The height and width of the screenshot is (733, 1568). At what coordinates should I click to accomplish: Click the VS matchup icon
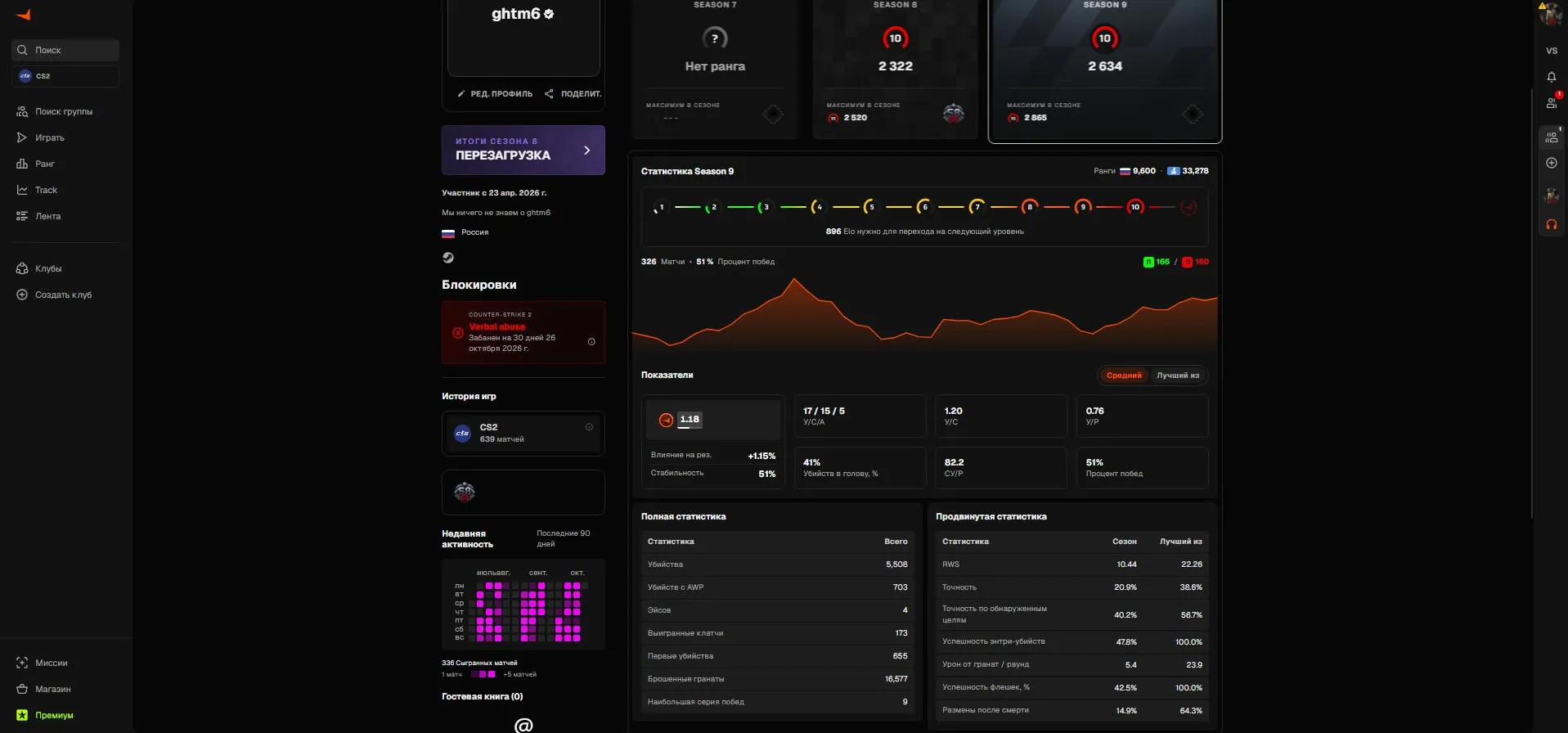(x=1551, y=51)
